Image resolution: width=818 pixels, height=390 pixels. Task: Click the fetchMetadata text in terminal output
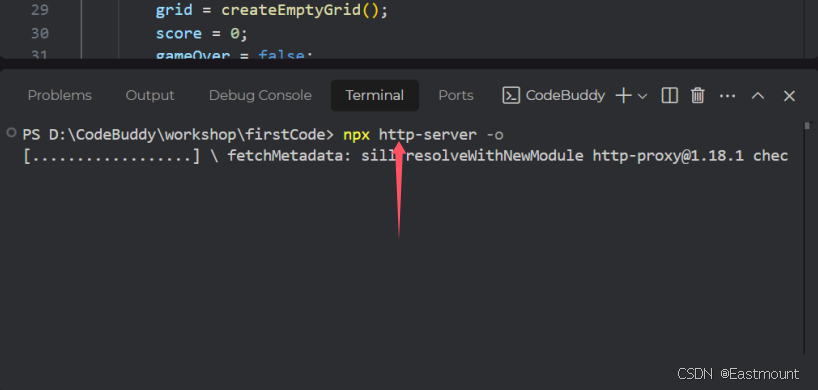tap(290, 156)
